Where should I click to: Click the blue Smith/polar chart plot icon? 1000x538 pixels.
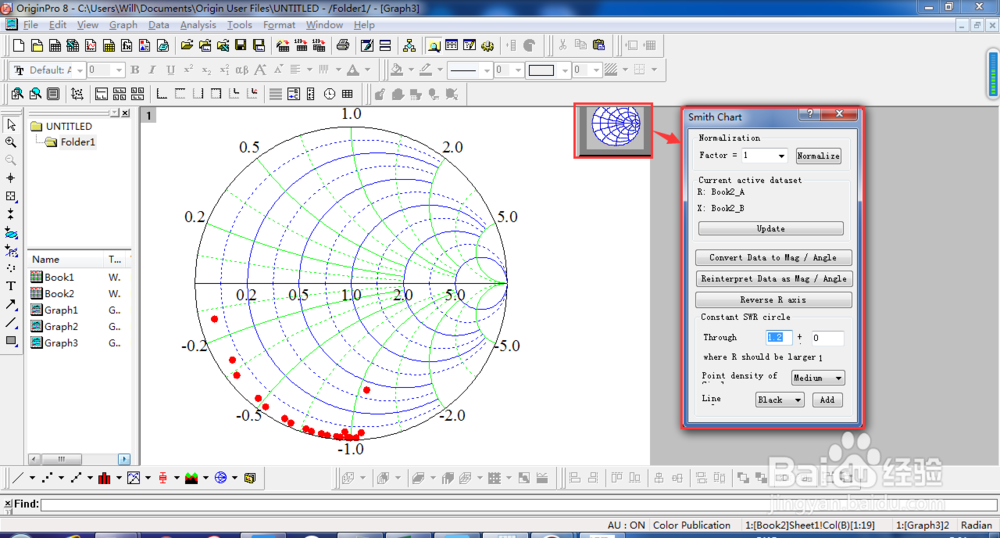point(221,477)
